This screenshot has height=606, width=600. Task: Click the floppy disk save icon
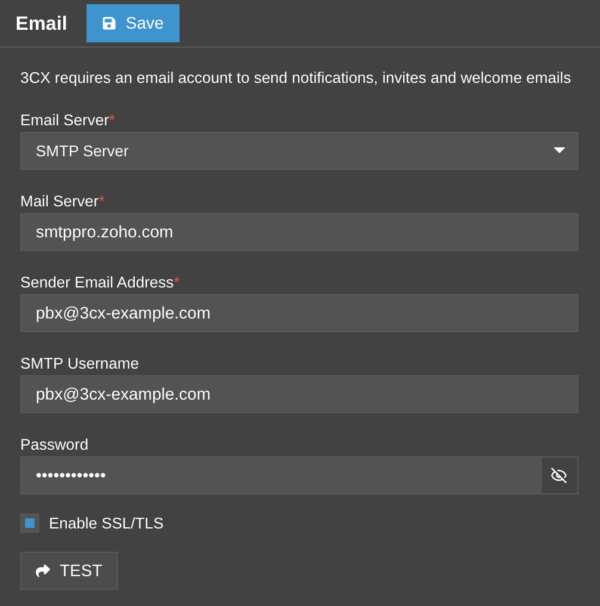(x=109, y=23)
